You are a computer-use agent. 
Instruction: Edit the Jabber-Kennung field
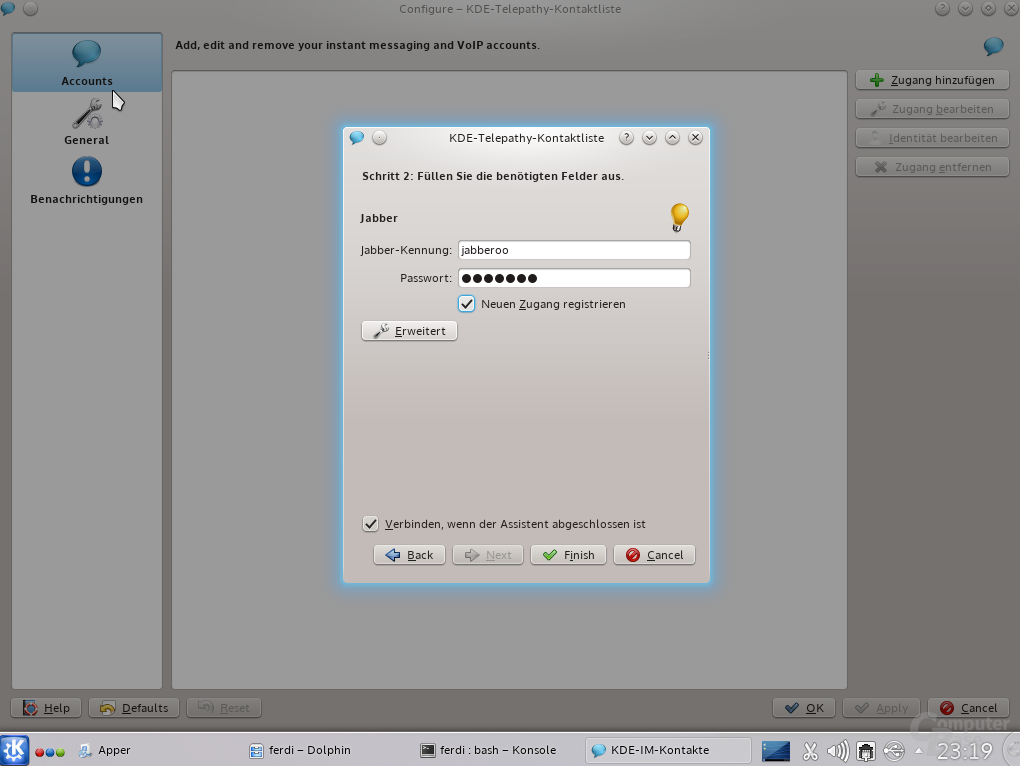[574, 250]
